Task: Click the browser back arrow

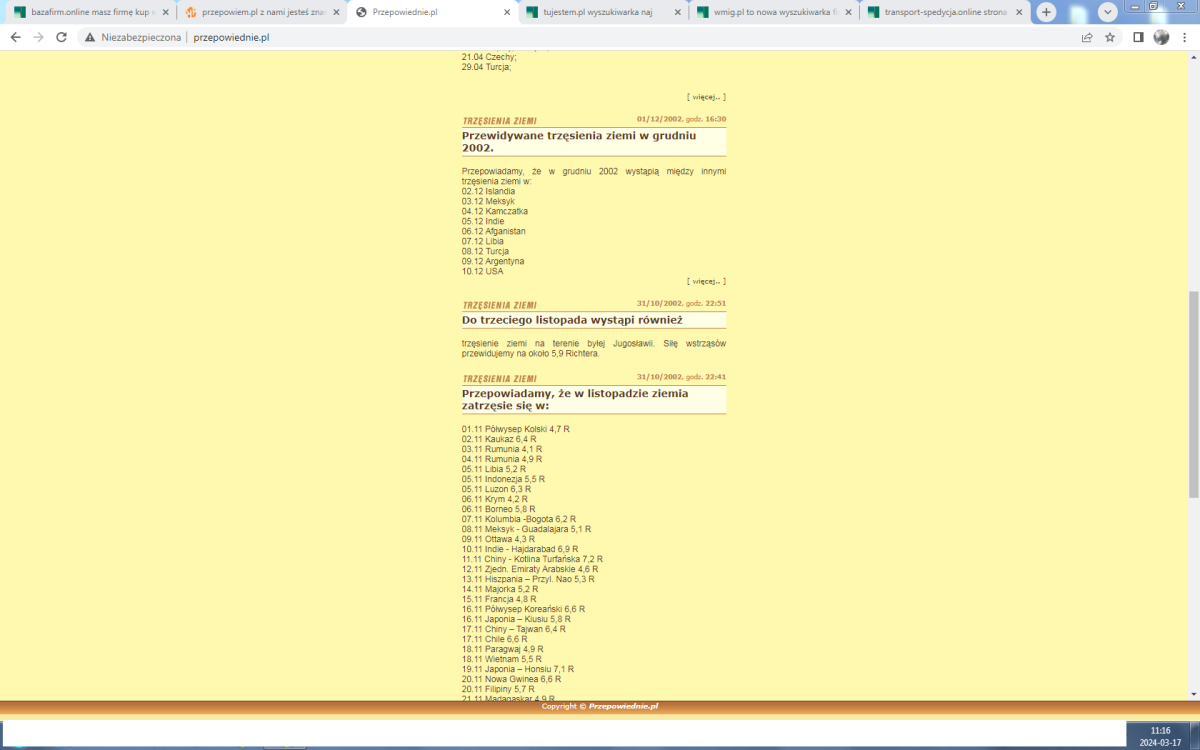Action: pyautogui.click(x=15, y=37)
